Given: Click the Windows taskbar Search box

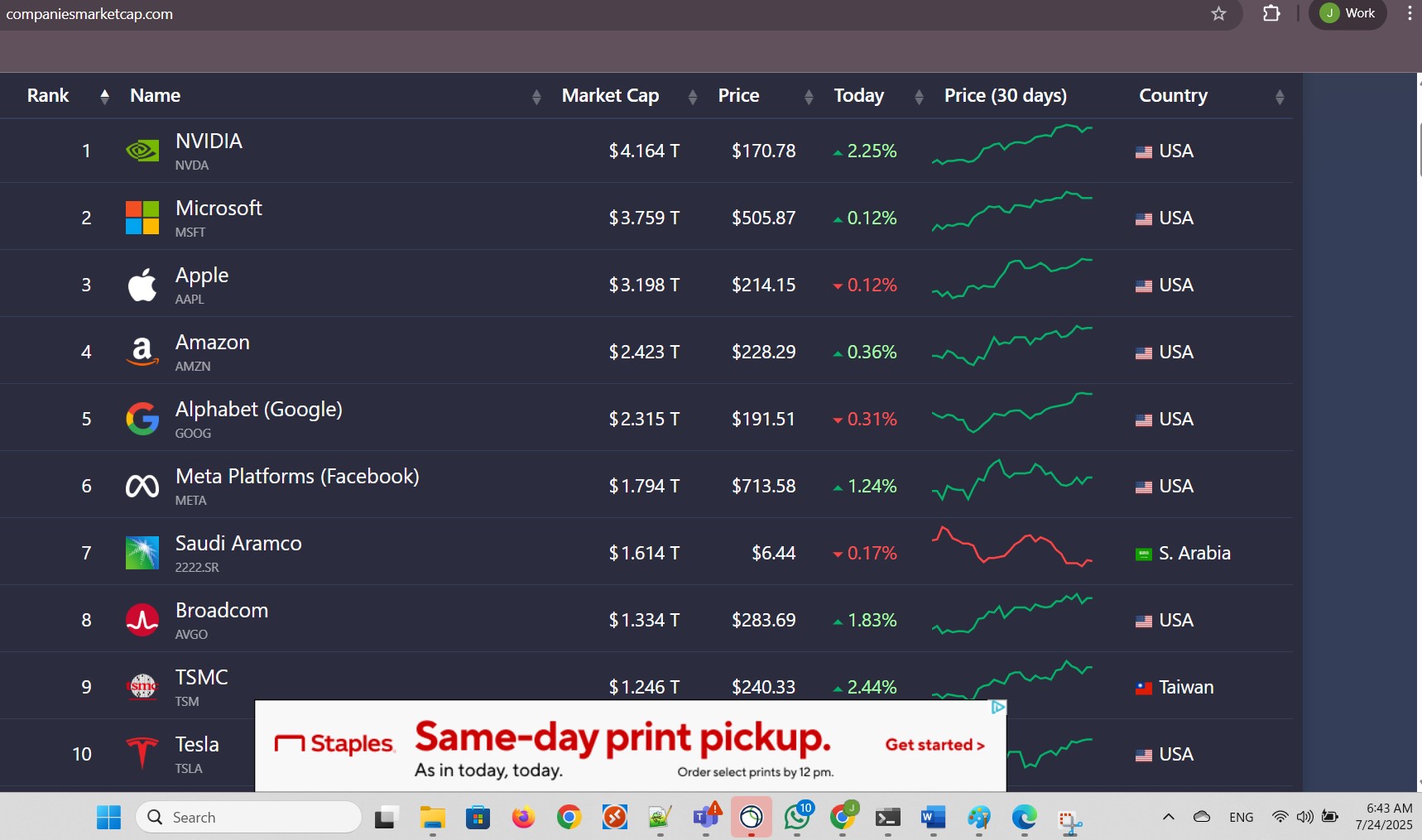Looking at the screenshot, I should pos(248,818).
